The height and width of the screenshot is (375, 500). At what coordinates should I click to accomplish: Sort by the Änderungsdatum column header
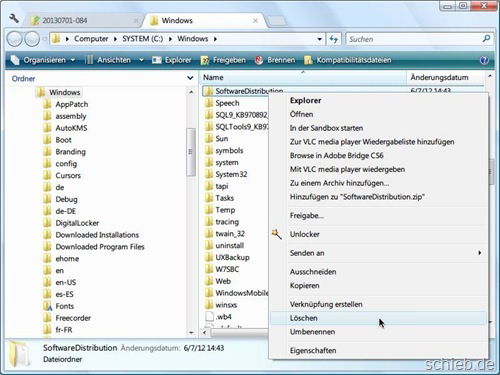tap(445, 78)
